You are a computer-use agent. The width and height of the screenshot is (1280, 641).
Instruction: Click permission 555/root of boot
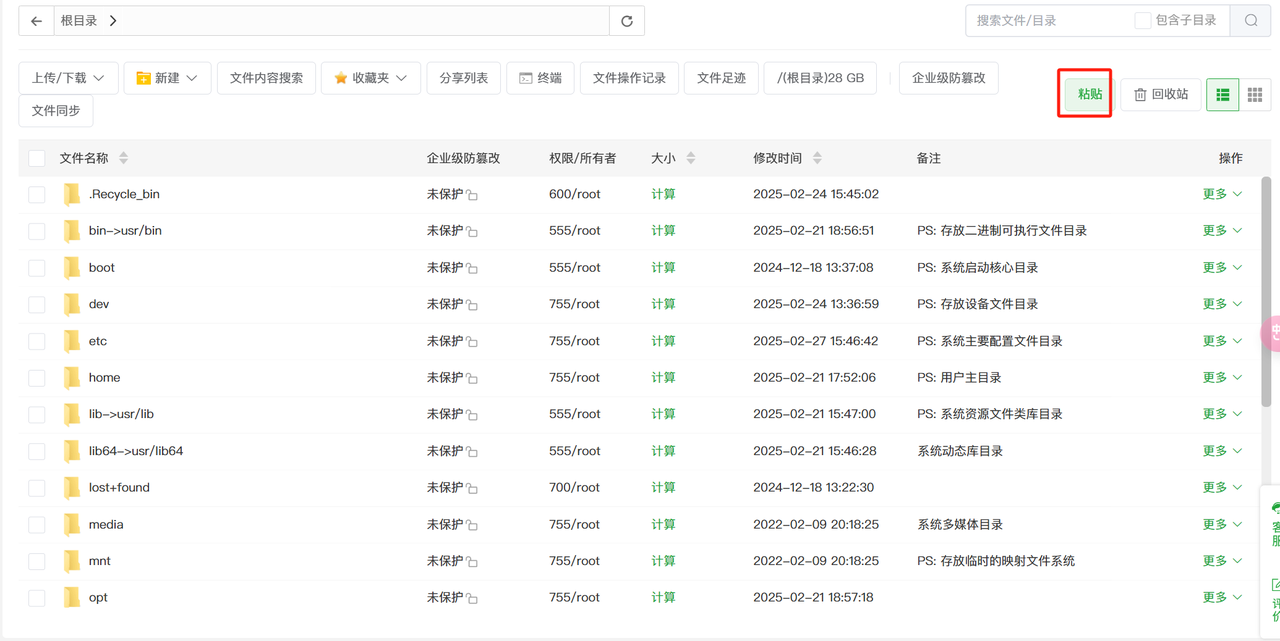pyautogui.click(x=575, y=267)
